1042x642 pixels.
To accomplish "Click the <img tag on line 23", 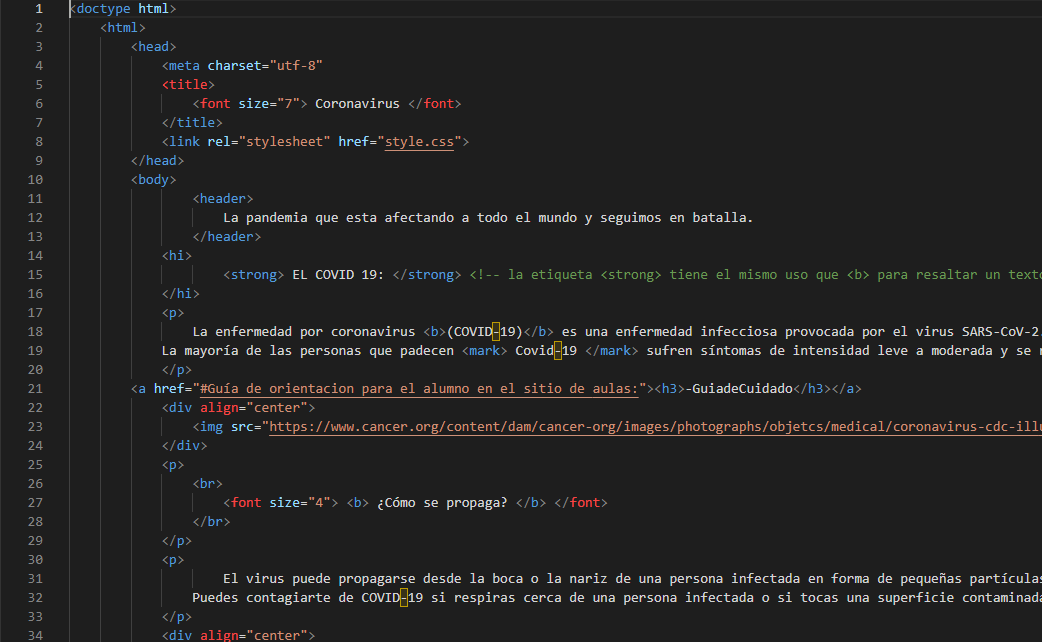I will (207, 427).
